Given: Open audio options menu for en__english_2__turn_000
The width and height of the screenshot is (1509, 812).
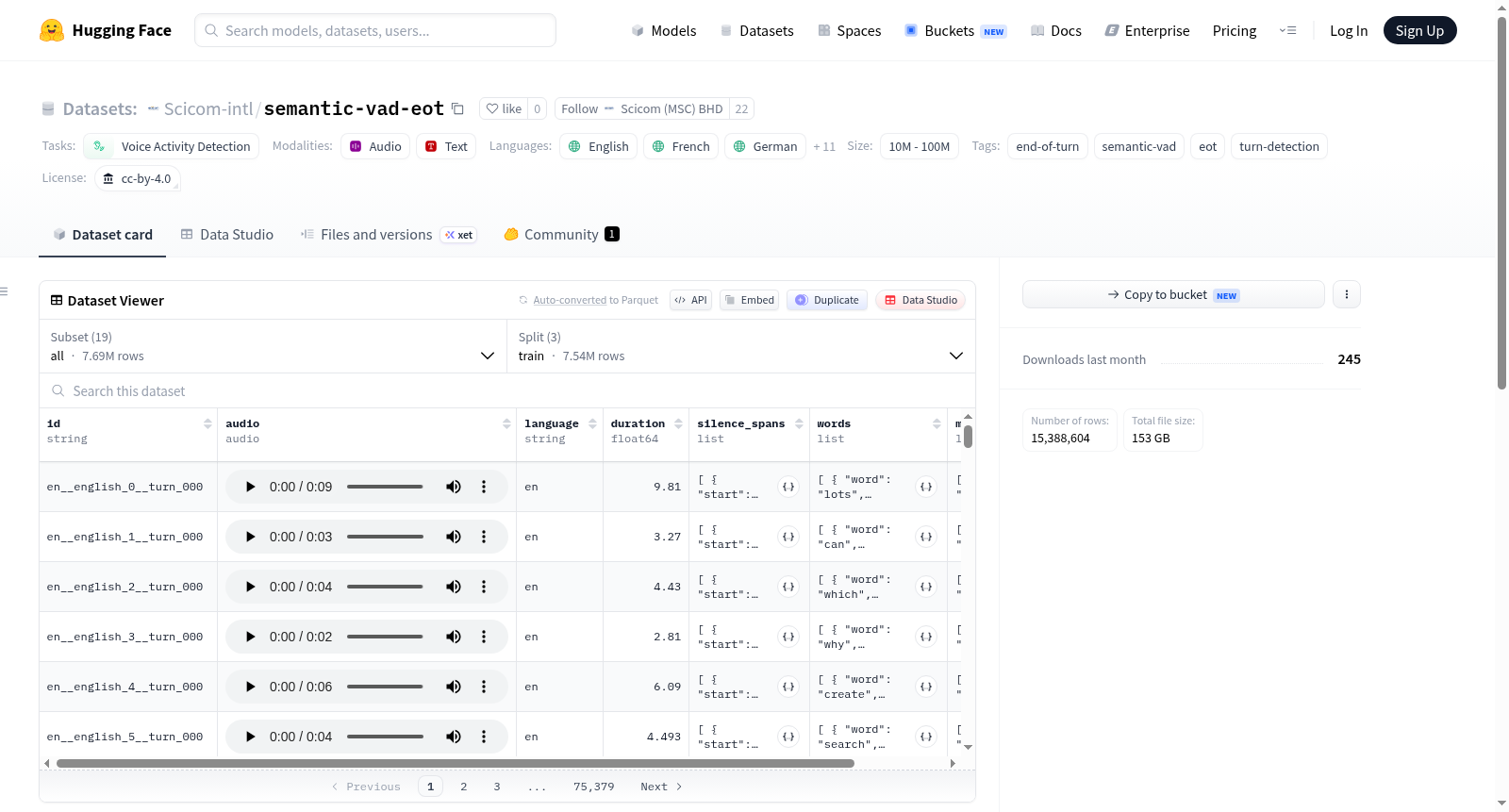Looking at the screenshot, I should pos(484,587).
